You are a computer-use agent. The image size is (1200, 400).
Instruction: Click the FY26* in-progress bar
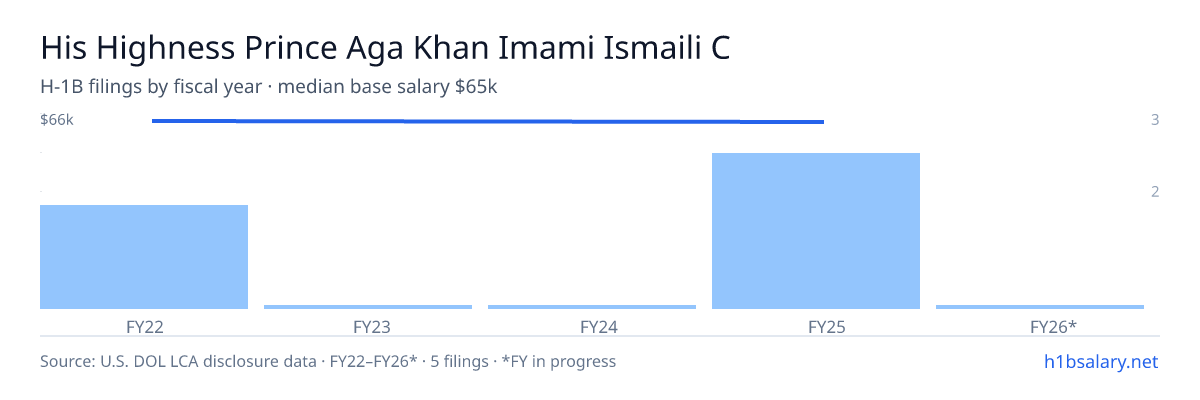(1040, 307)
